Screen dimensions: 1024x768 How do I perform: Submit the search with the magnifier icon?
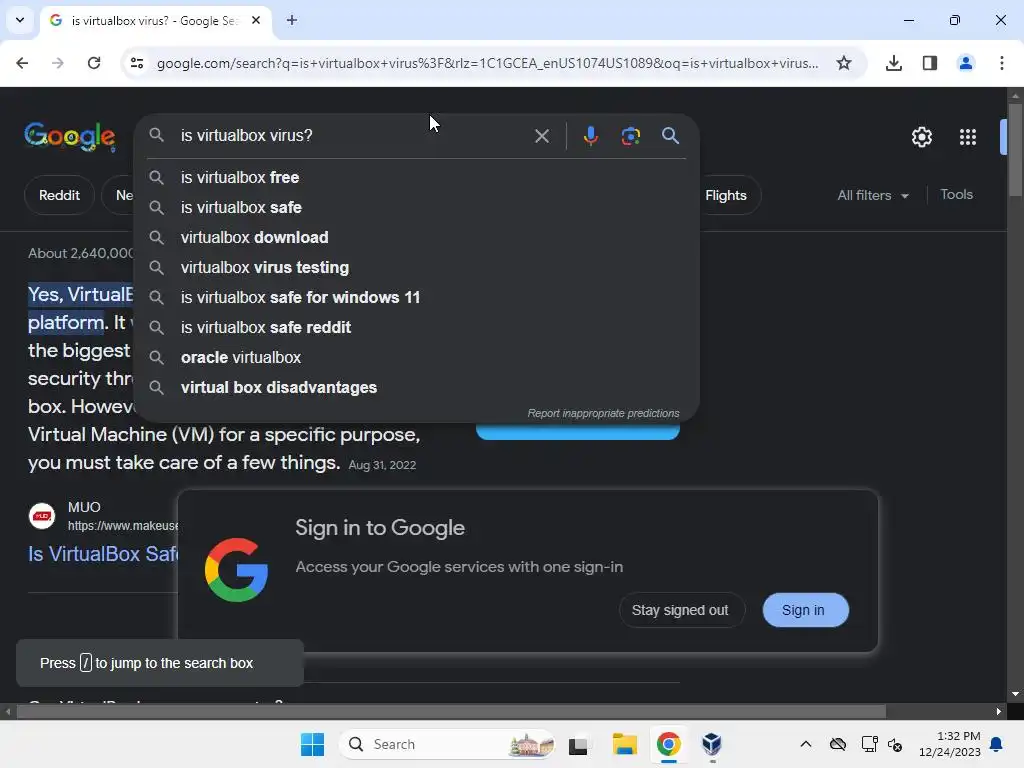tap(670, 136)
